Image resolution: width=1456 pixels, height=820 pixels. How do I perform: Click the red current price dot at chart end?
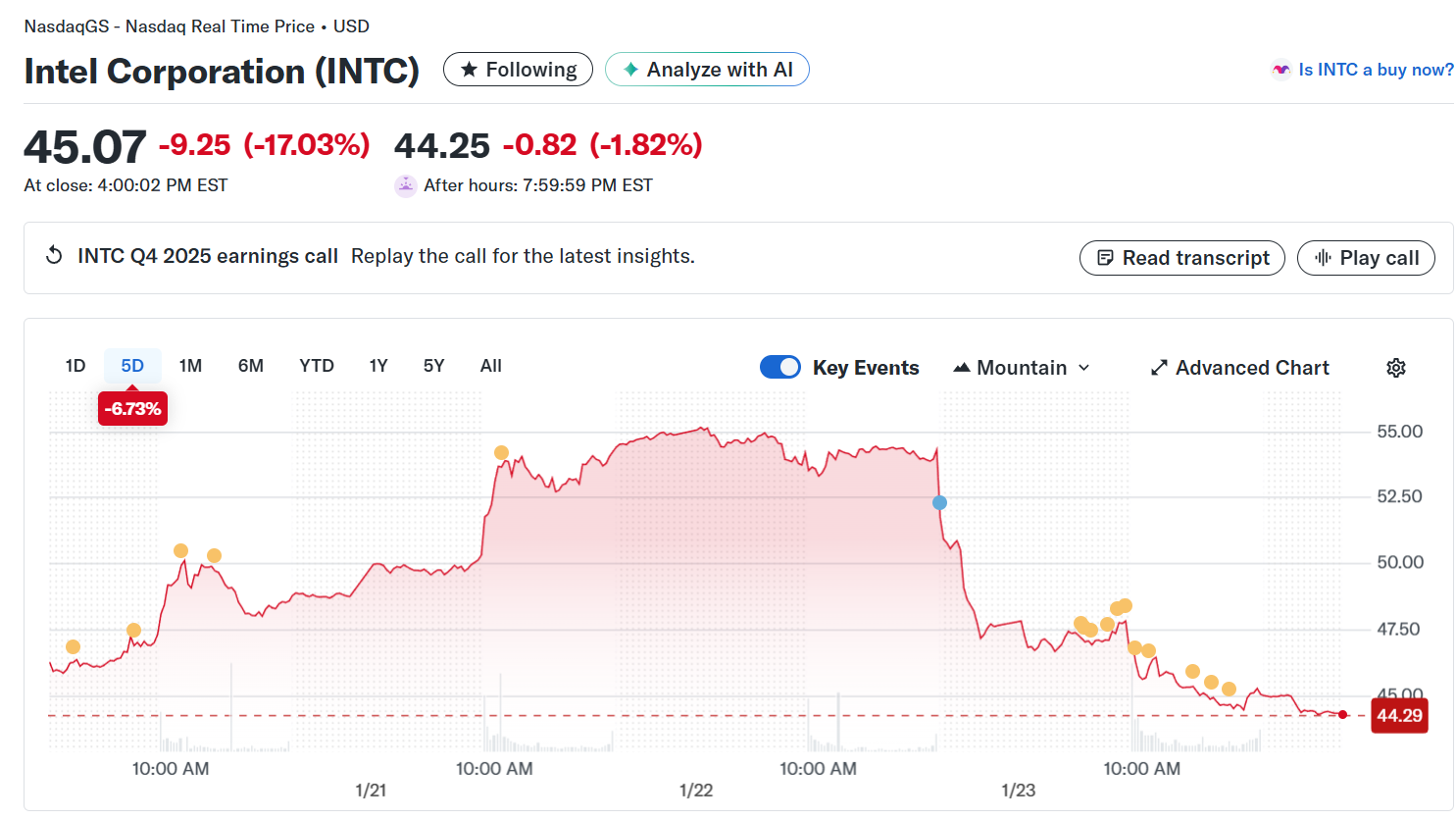point(1342,715)
